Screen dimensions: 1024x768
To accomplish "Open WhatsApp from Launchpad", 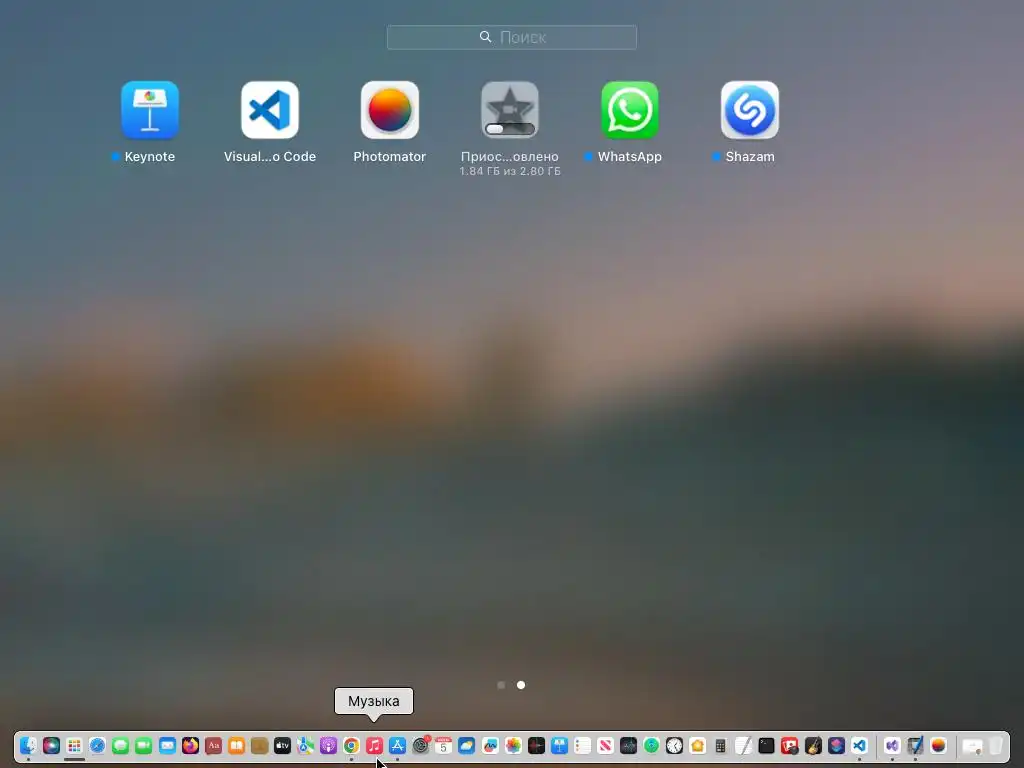I will click(x=630, y=110).
